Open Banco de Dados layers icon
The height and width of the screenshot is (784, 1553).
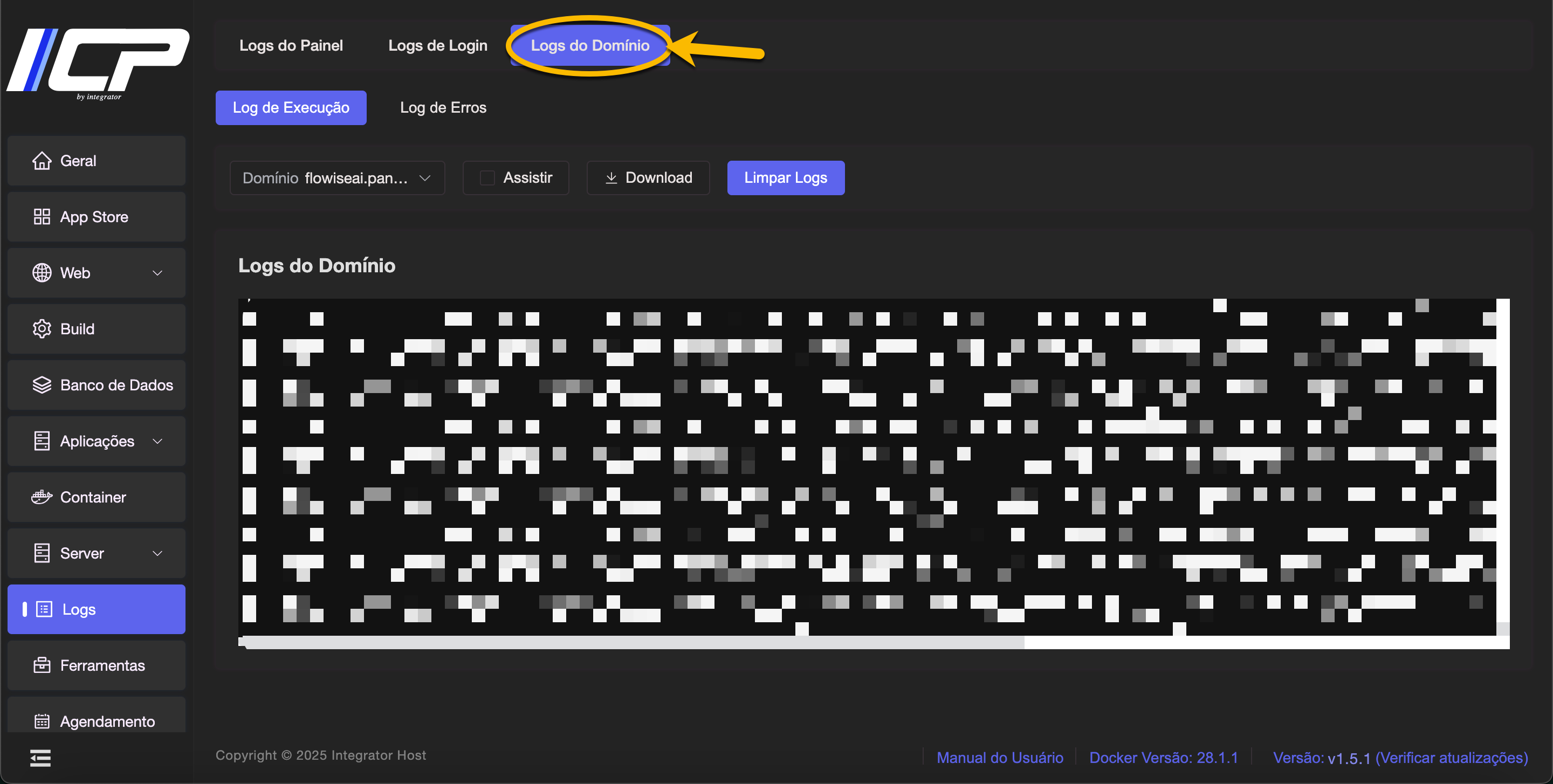pos(42,385)
